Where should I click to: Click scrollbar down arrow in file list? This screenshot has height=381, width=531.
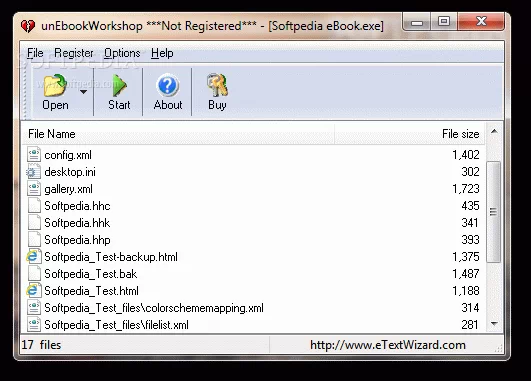point(494,324)
